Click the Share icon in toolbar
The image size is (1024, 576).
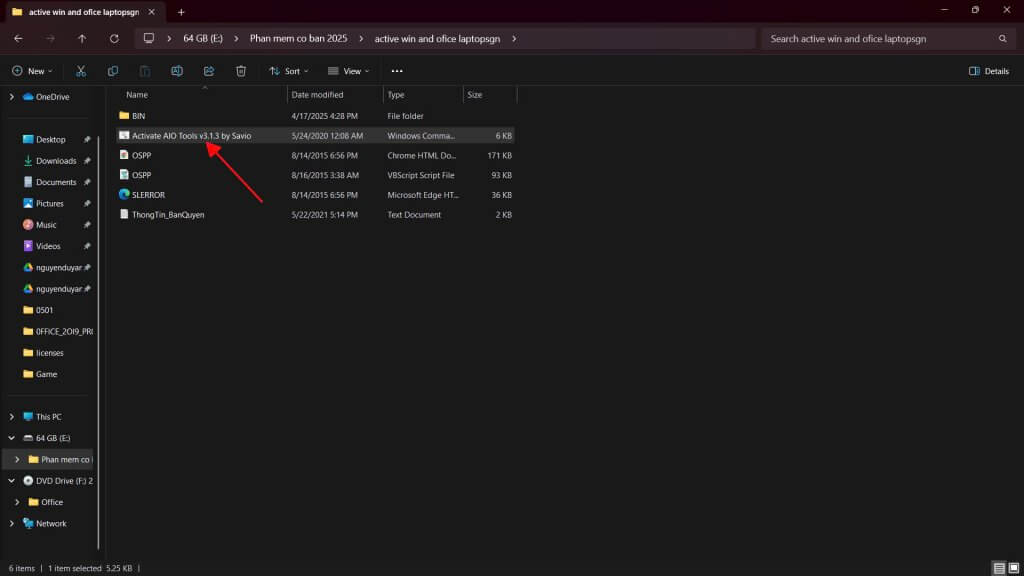209,71
